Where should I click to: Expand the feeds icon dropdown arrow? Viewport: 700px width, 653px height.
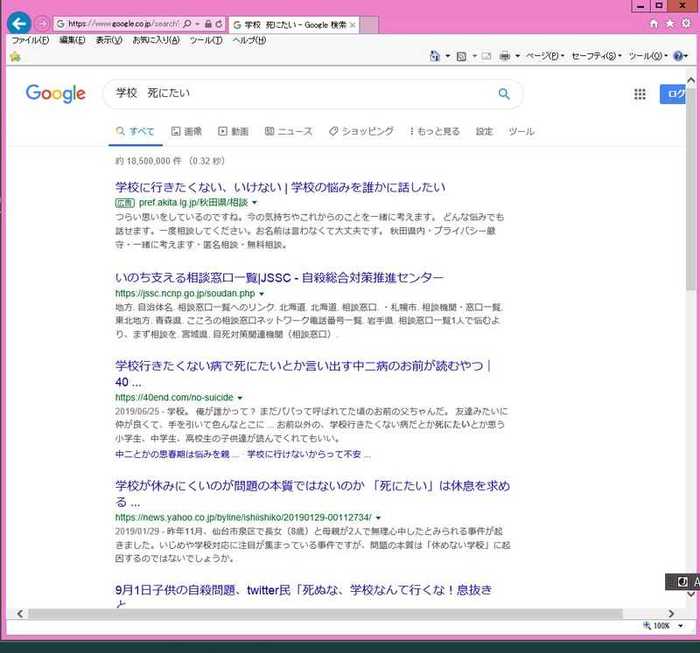[475, 56]
